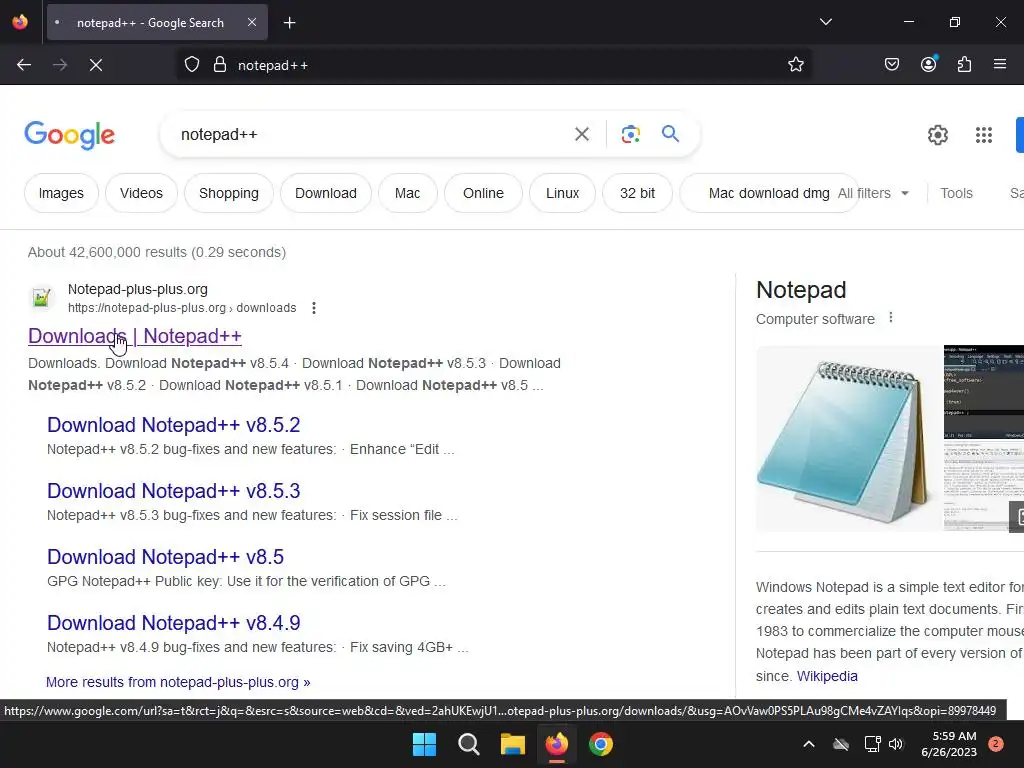Apply the Linux filter chip
This screenshot has width=1024, height=768.
click(562, 193)
